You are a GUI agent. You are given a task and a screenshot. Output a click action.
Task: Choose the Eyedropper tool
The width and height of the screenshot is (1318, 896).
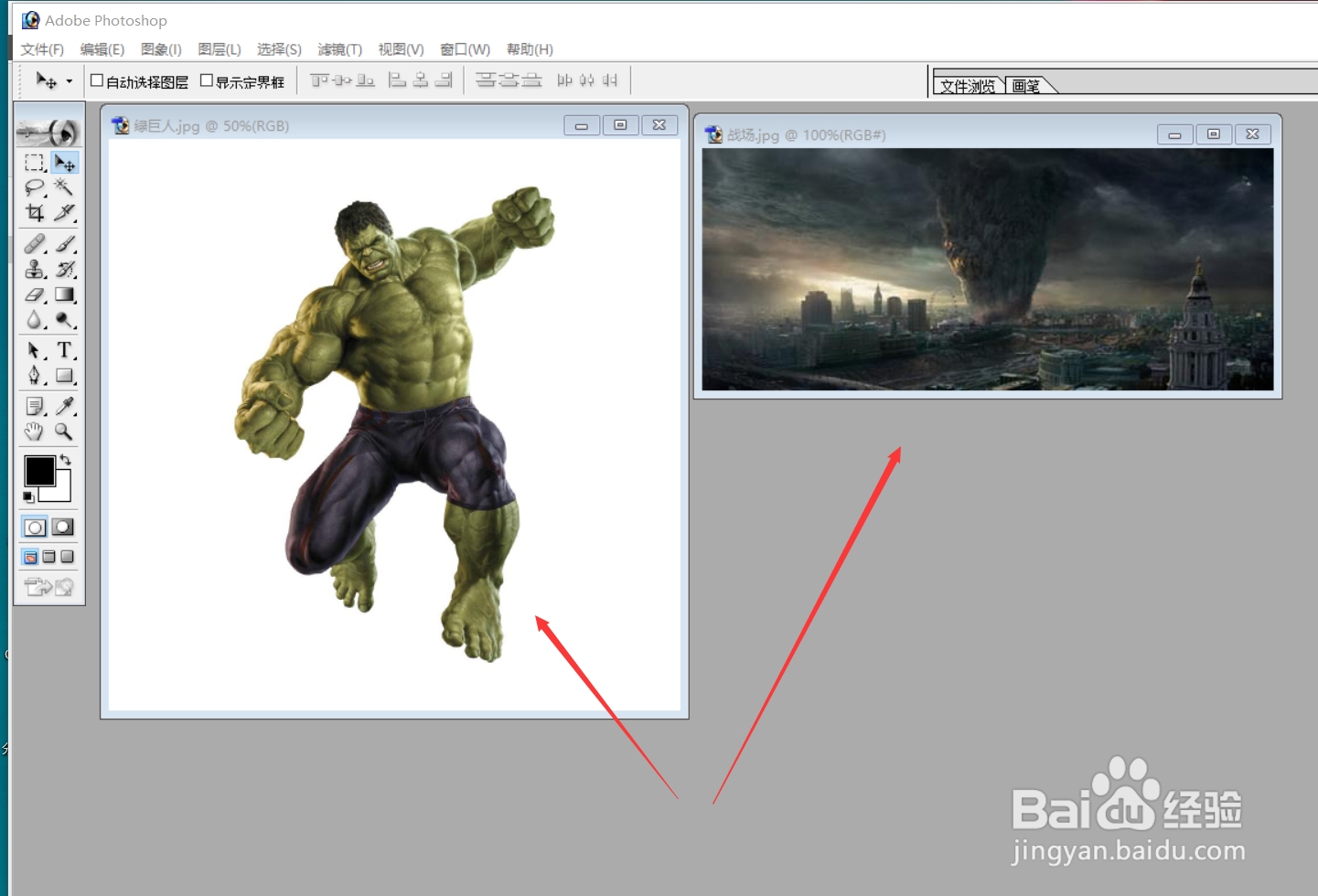(64, 406)
